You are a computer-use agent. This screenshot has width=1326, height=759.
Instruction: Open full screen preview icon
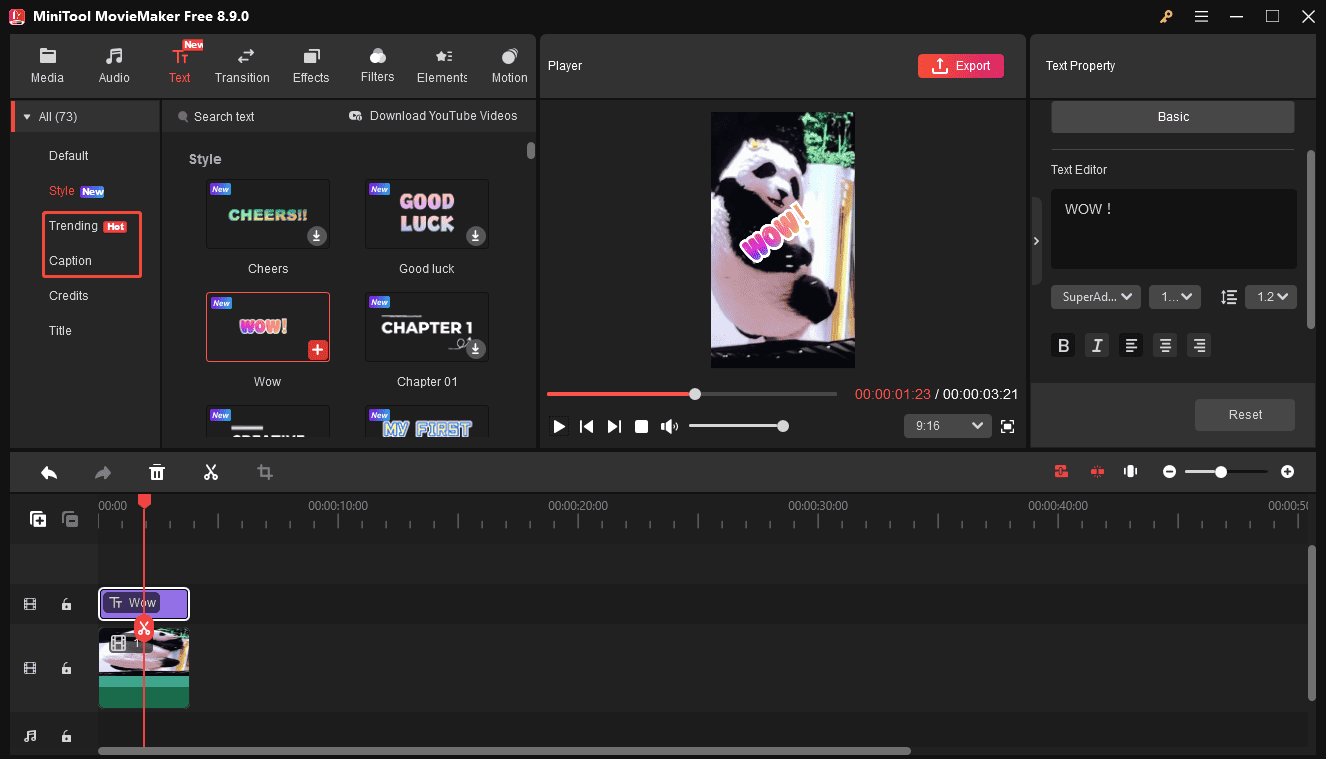1007,426
